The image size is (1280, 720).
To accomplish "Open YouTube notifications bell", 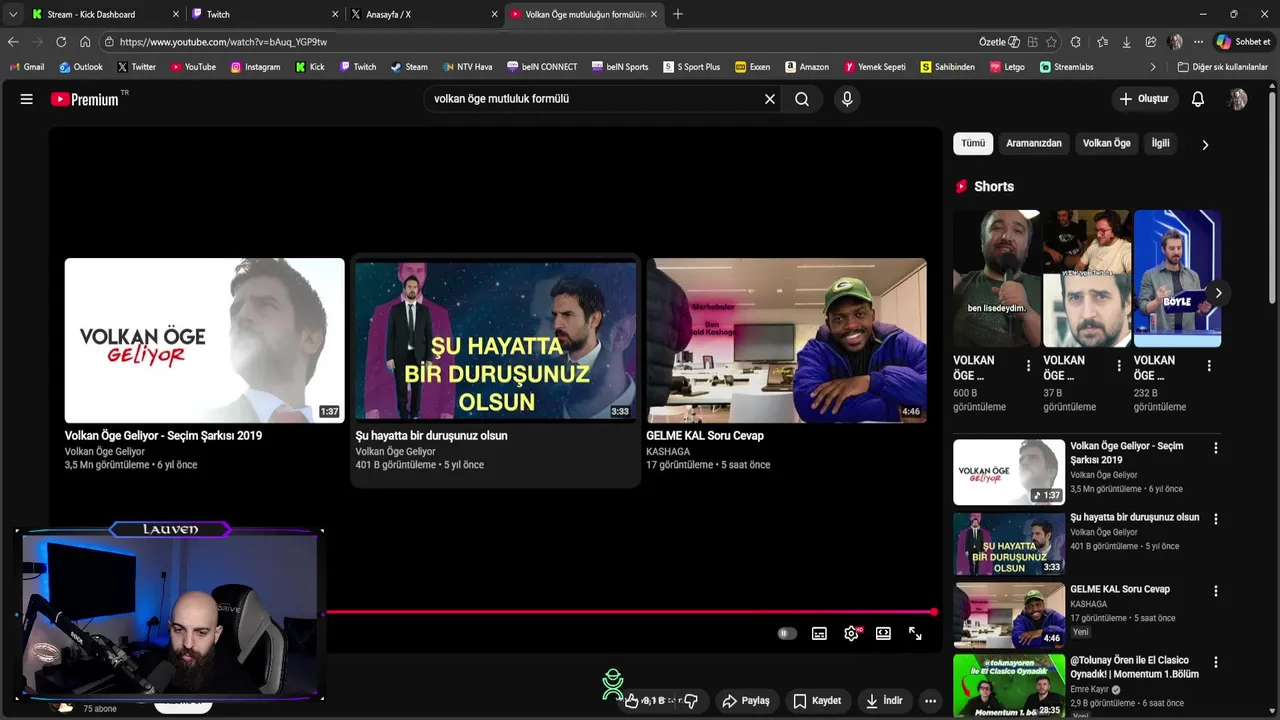I will pos(1198,99).
